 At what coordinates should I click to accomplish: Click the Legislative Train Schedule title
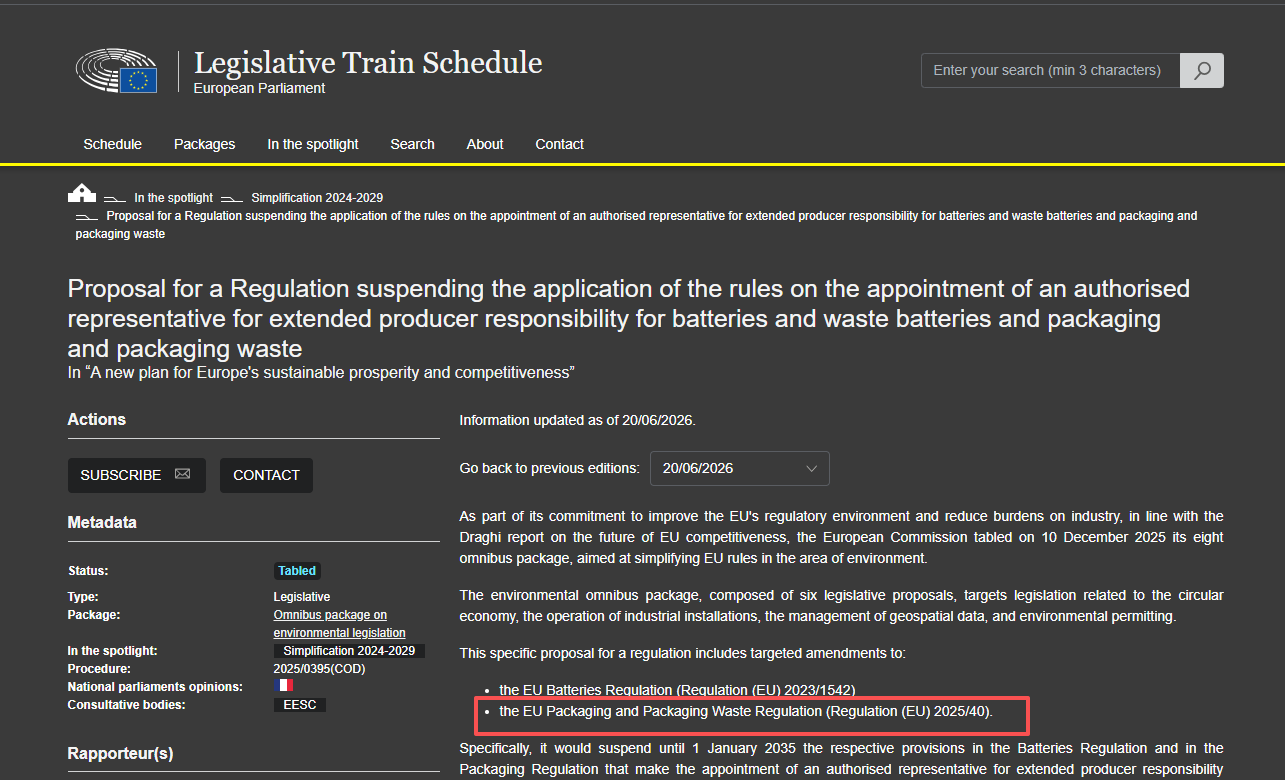click(368, 63)
